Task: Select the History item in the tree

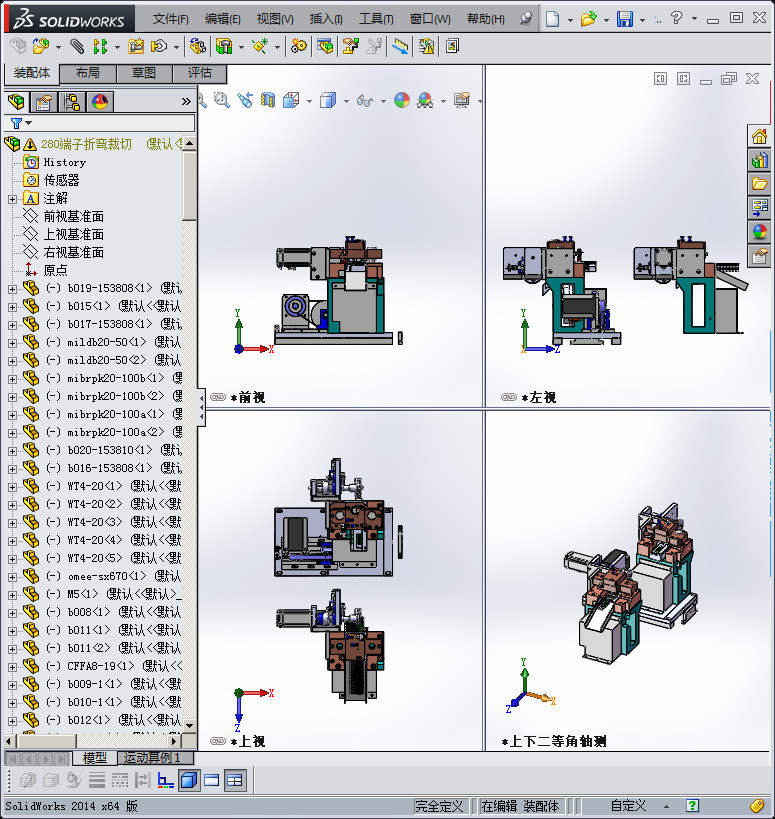Action: pos(64,162)
